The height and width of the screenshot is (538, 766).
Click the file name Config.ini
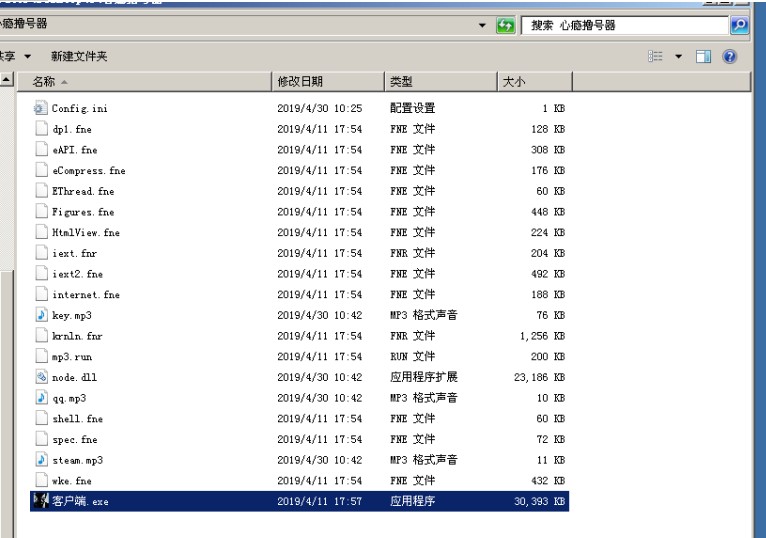click(x=80, y=108)
